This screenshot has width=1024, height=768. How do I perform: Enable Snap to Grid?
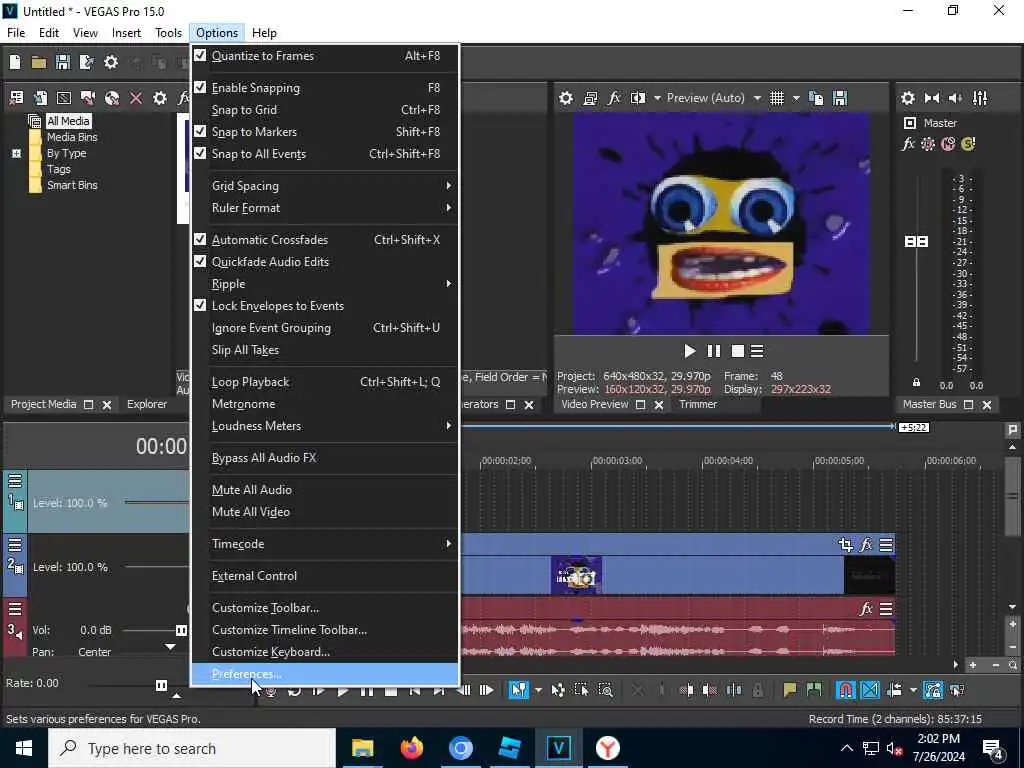click(325, 110)
